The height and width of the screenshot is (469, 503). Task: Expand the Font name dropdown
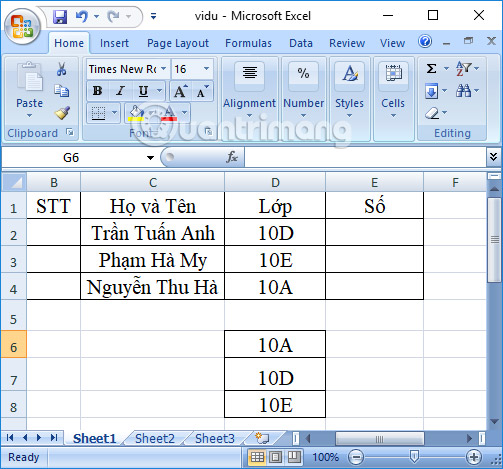click(164, 69)
